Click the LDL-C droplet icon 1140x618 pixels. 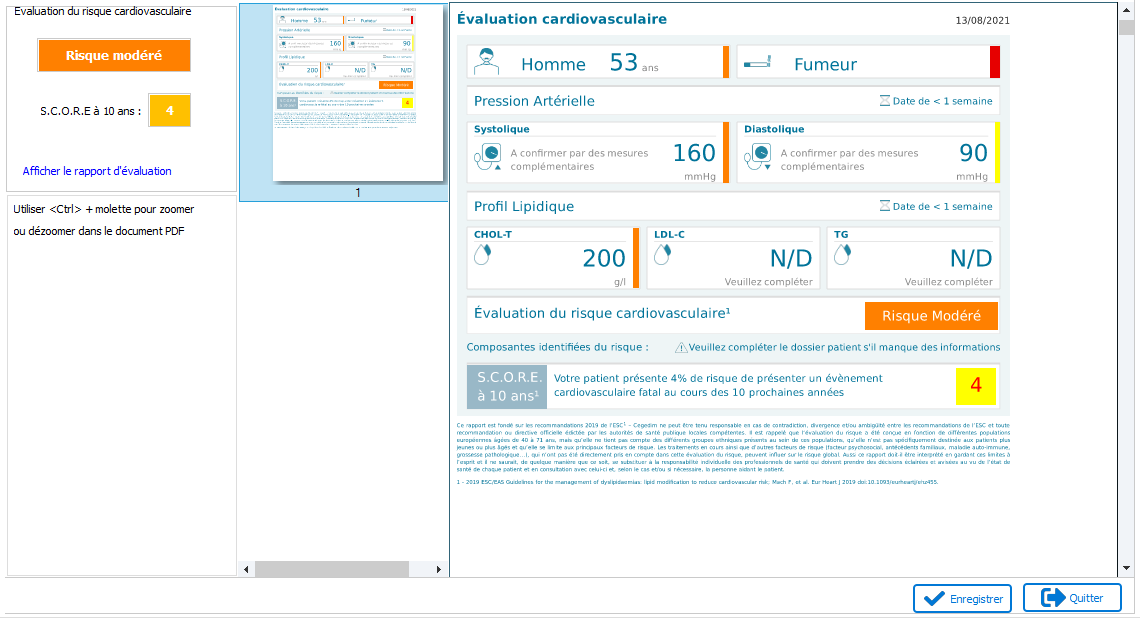point(662,255)
